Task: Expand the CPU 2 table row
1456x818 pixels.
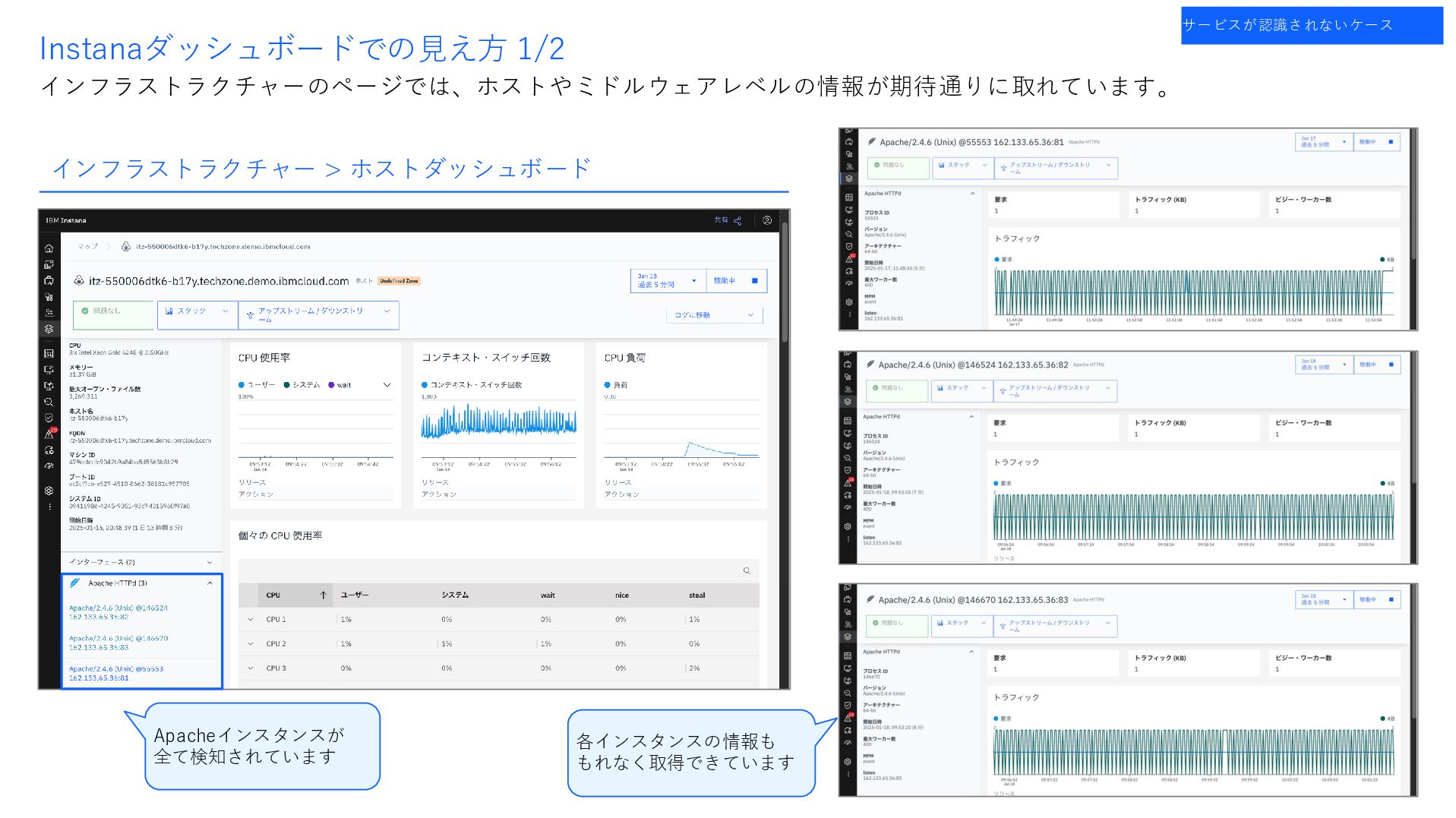Action: (x=251, y=644)
